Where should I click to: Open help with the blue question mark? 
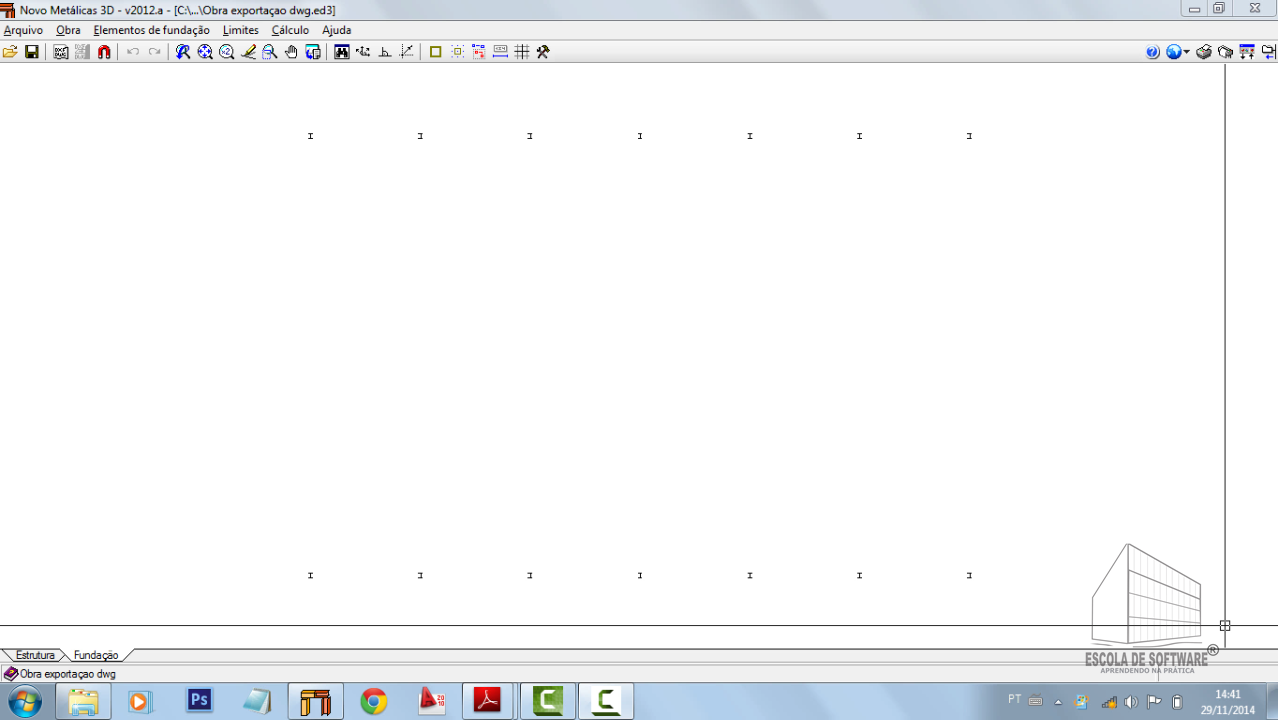pos(1152,52)
